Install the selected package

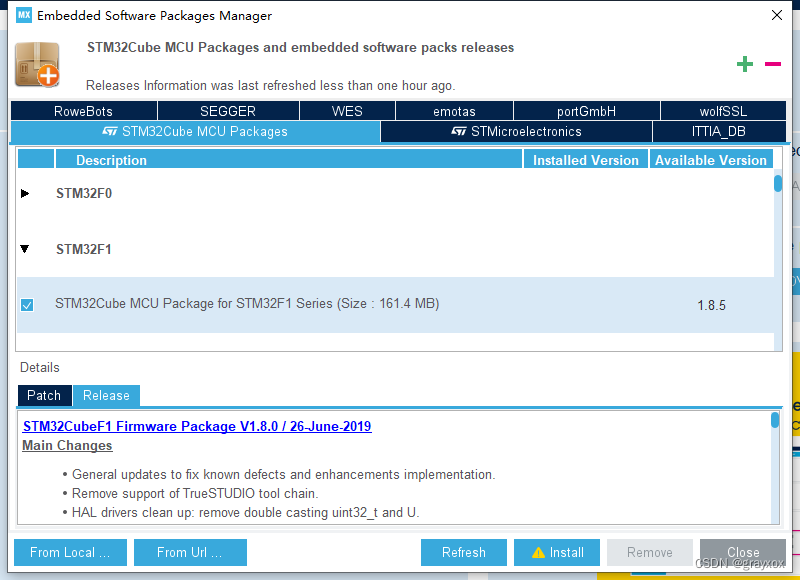click(x=557, y=552)
